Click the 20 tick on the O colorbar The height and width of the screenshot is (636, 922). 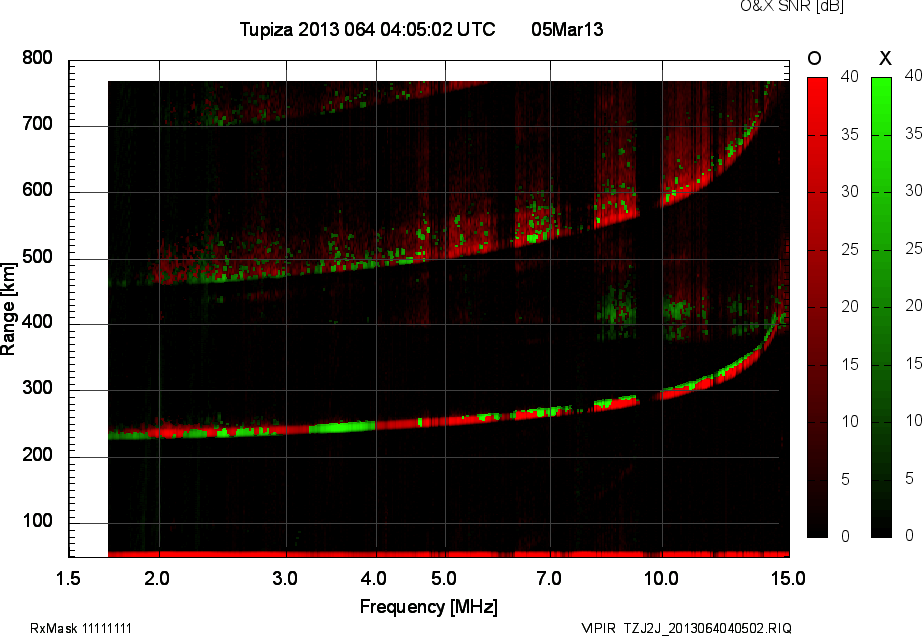tap(850, 307)
